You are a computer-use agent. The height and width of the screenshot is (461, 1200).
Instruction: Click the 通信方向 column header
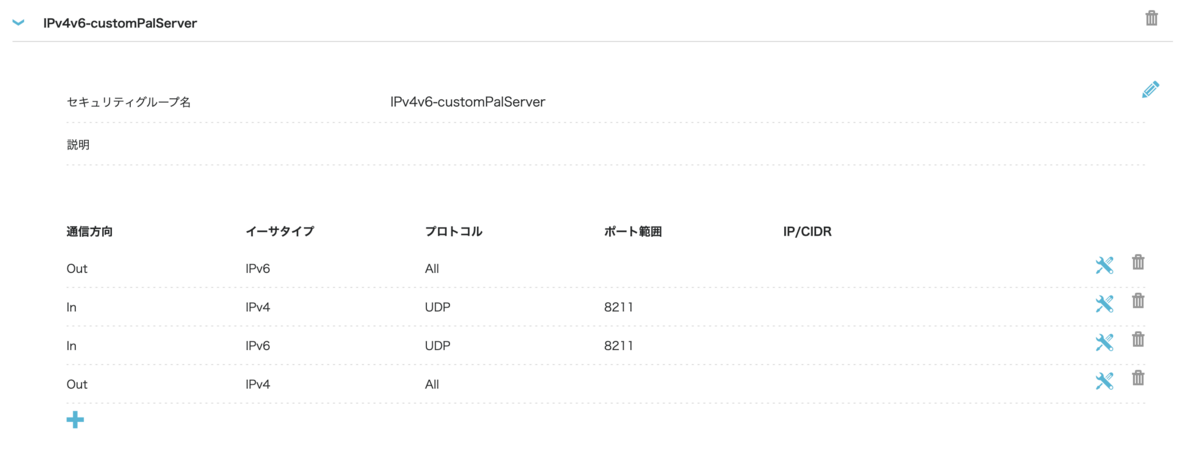pyautogui.click(x=90, y=232)
